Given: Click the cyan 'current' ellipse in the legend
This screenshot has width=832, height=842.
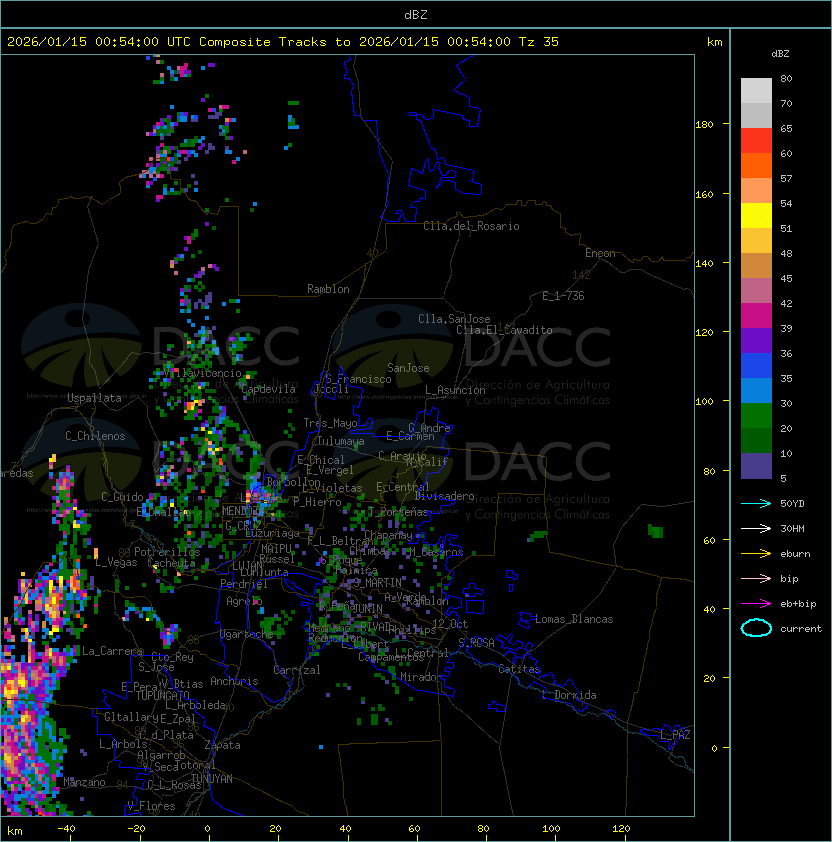Looking at the screenshot, I should (756, 628).
